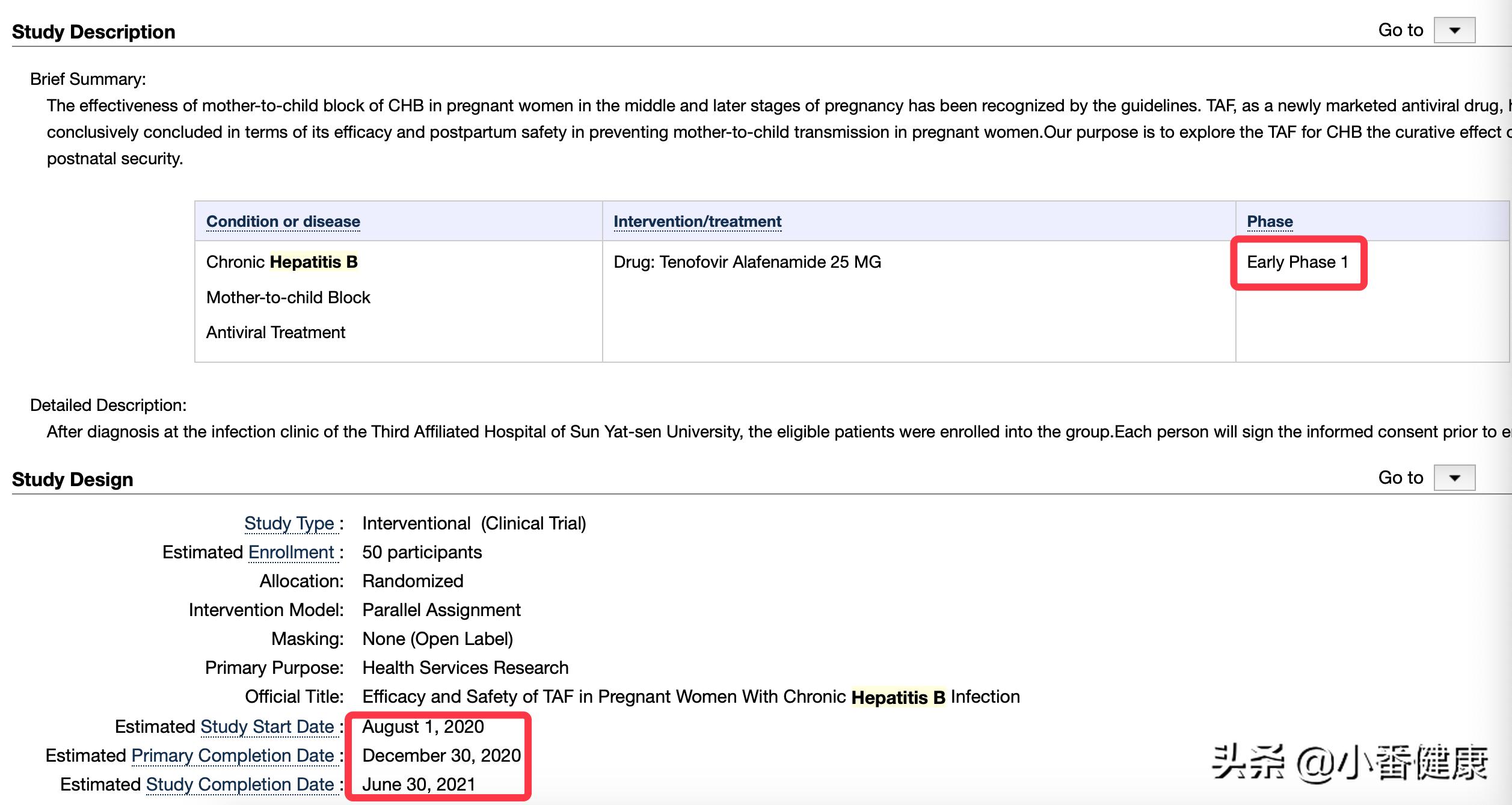Click the highlighted Hepatitis B in Official Title
Image resolution: width=1512 pixels, height=805 pixels.
coord(898,697)
